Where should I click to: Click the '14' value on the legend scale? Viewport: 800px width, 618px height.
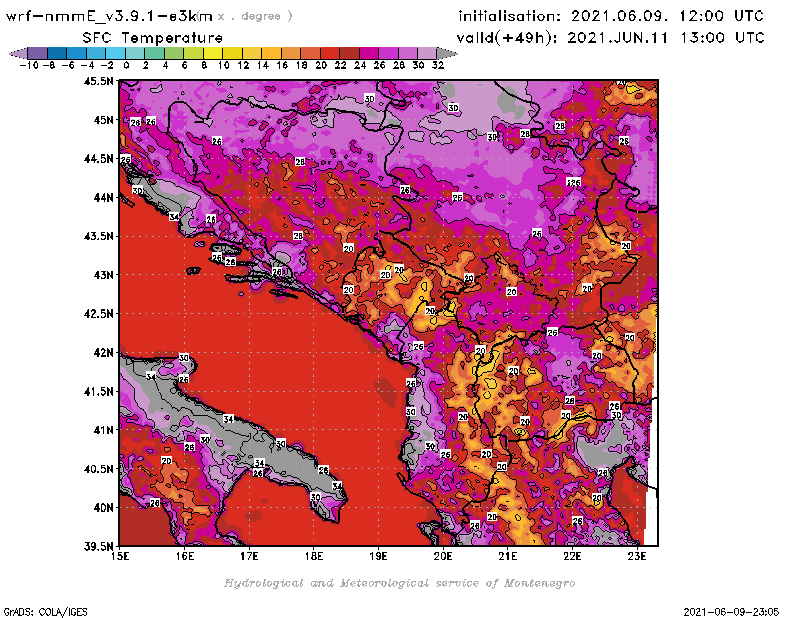point(263,65)
